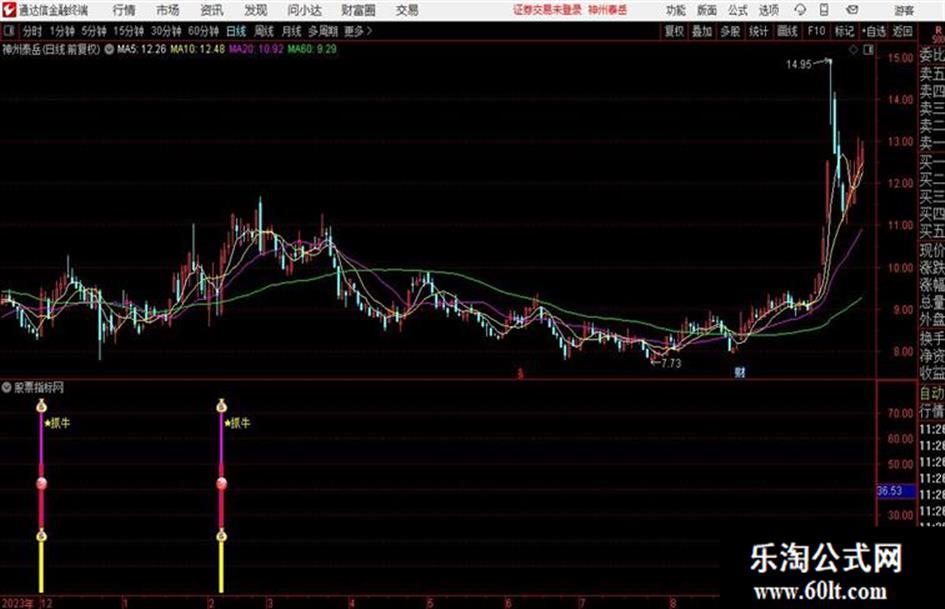
Task: Toggle the left sidebar panel icon
Action: (x=9, y=31)
